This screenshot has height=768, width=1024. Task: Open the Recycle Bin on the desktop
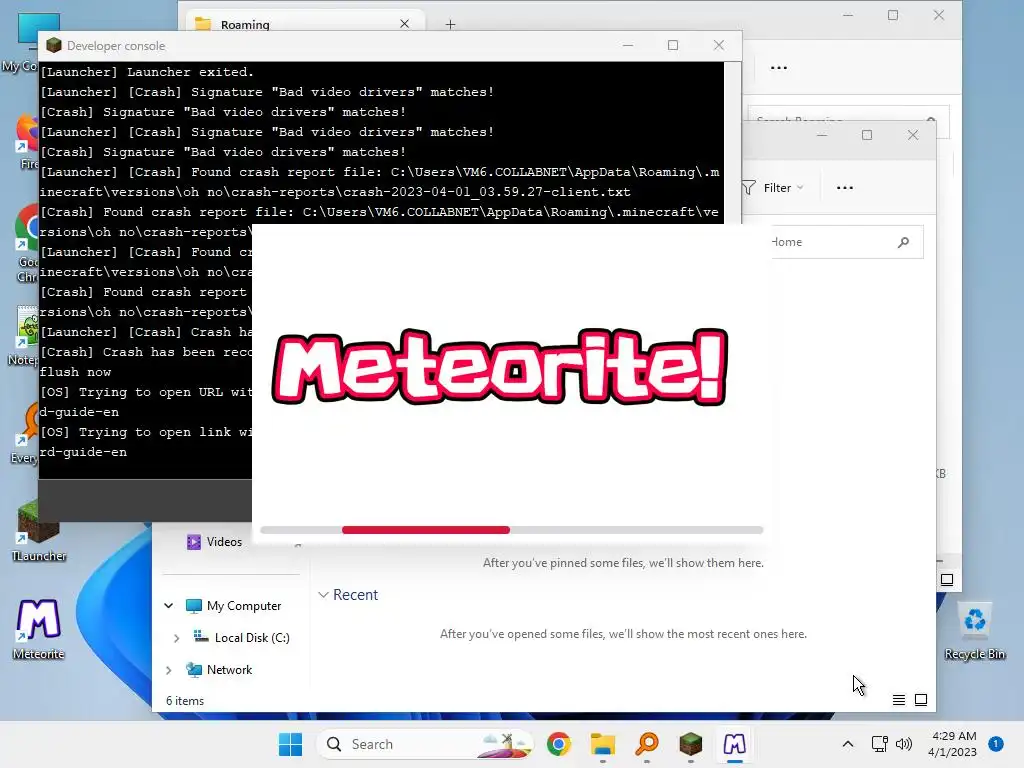(x=974, y=630)
